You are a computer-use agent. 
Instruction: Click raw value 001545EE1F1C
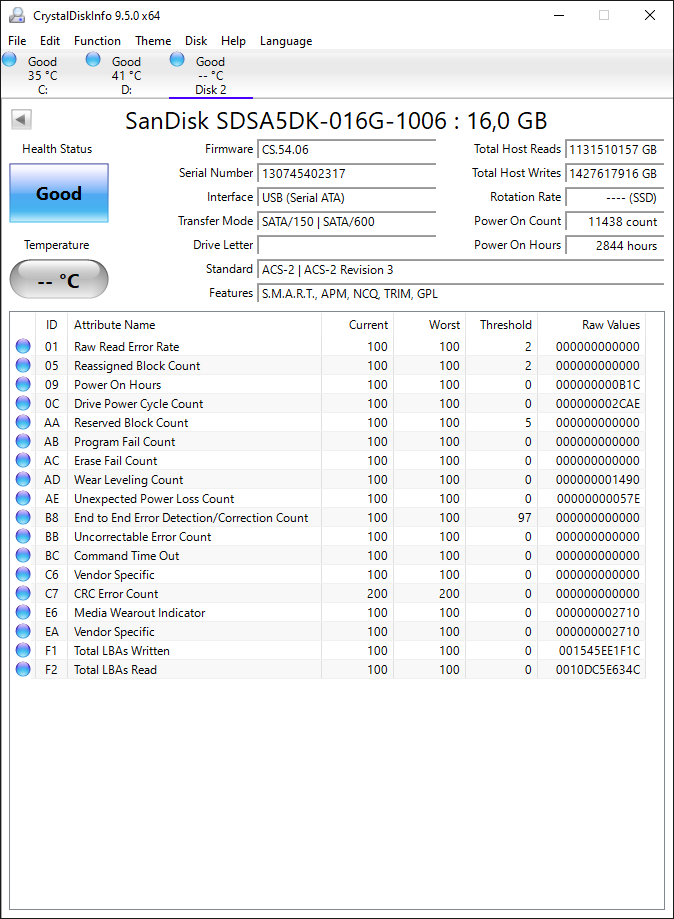[x=600, y=651]
